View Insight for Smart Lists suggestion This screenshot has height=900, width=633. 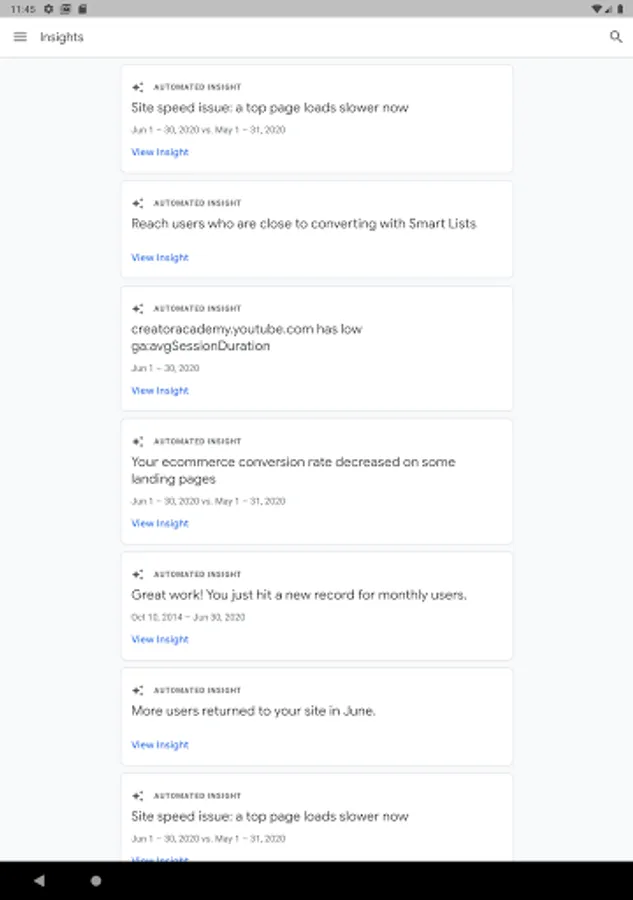pyautogui.click(x=160, y=257)
